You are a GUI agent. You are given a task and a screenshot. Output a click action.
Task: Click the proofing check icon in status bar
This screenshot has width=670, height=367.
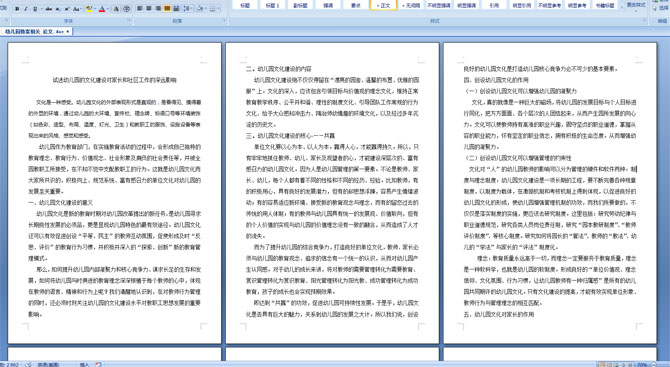(28, 364)
